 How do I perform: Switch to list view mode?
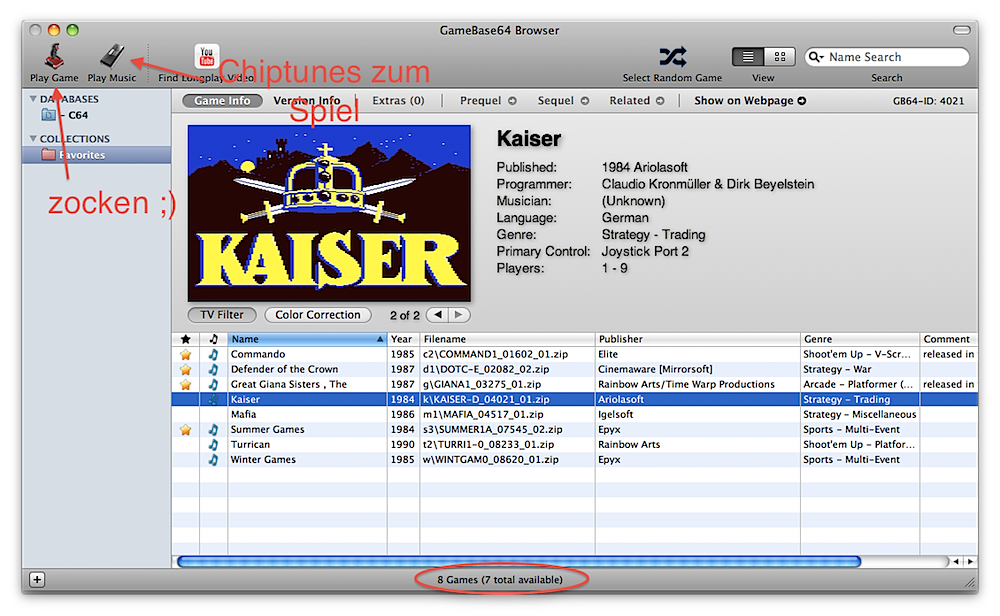click(x=748, y=57)
